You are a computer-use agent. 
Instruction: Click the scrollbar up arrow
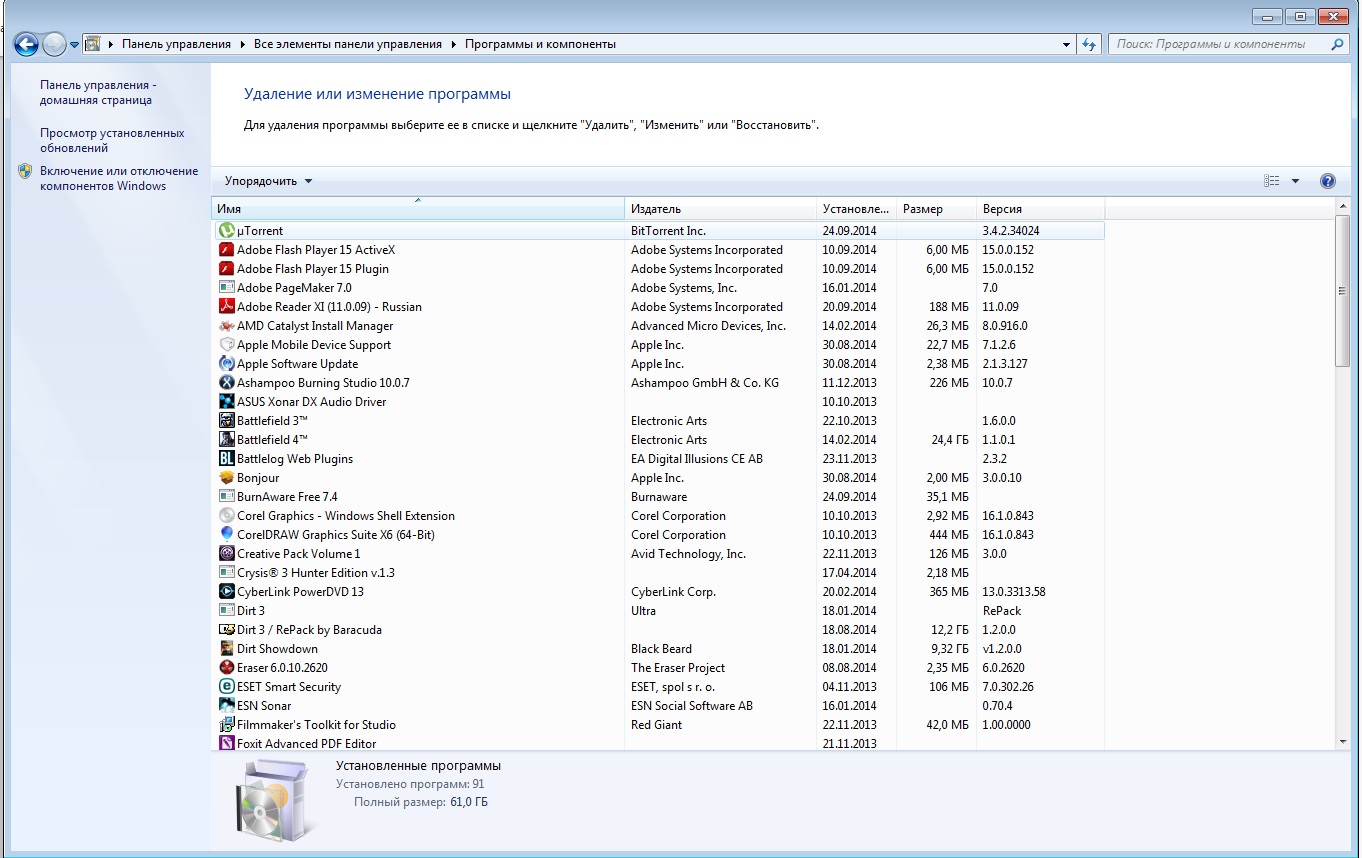coord(1343,206)
